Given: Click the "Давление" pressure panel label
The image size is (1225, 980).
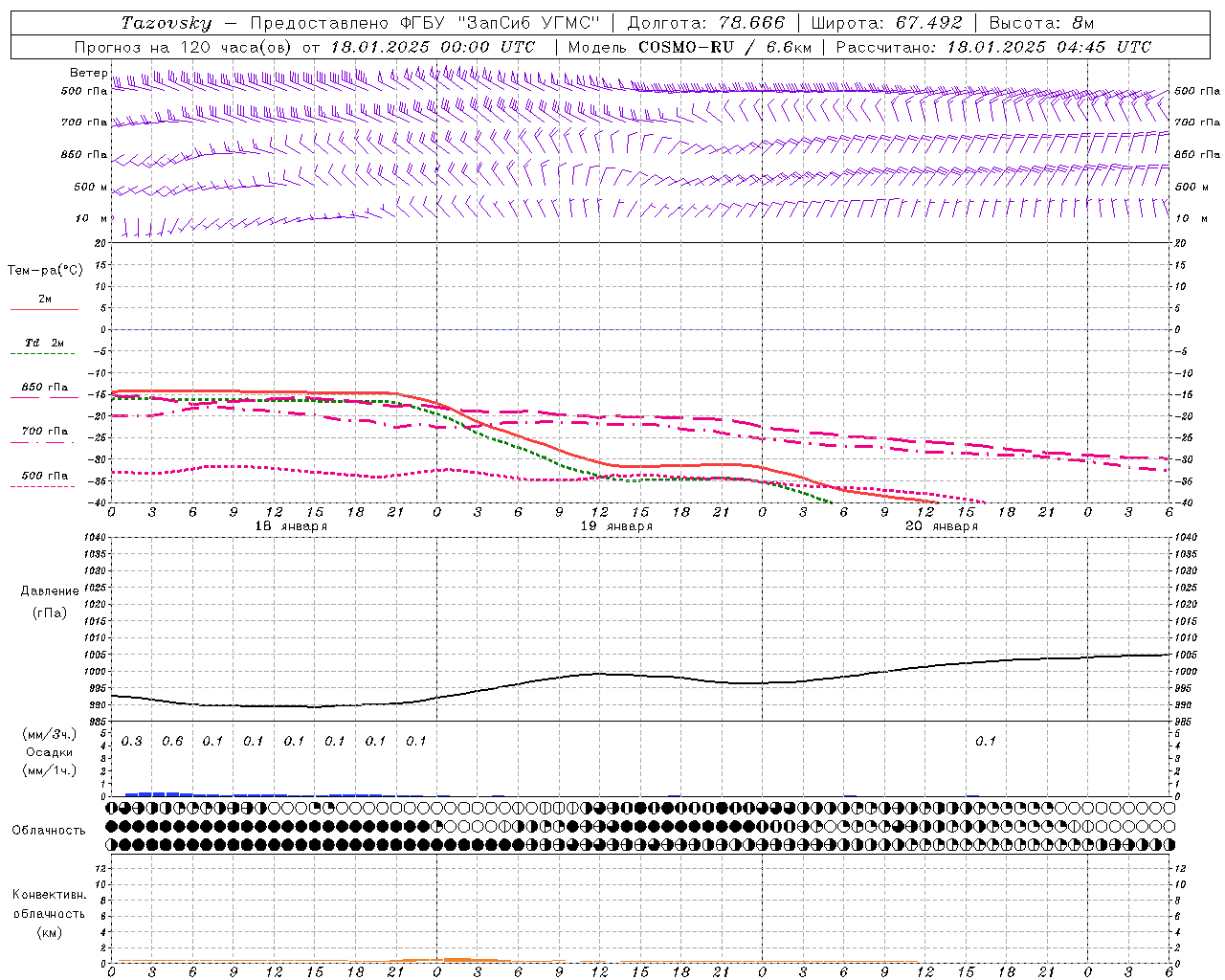Looking at the screenshot, I should pyautogui.click(x=50, y=591).
